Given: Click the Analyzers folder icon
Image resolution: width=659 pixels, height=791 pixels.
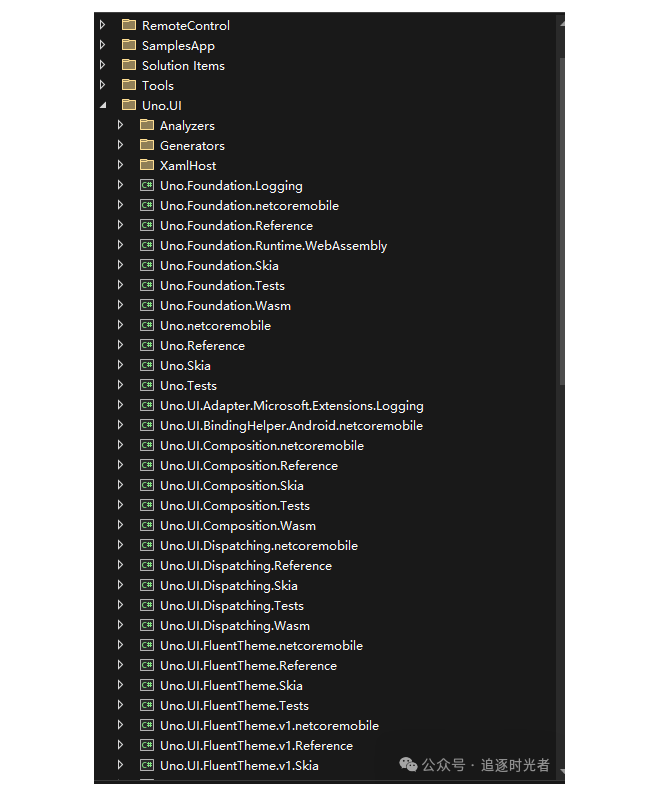Looking at the screenshot, I should [x=146, y=125].
